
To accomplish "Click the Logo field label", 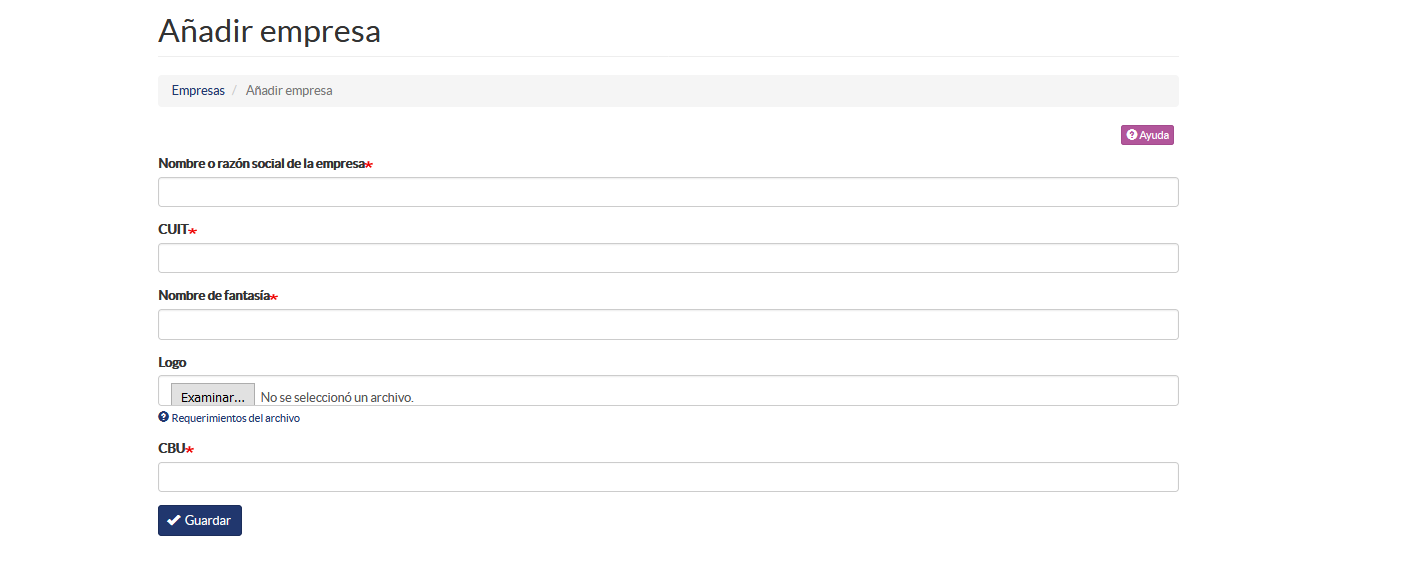I will pos(172,362).
